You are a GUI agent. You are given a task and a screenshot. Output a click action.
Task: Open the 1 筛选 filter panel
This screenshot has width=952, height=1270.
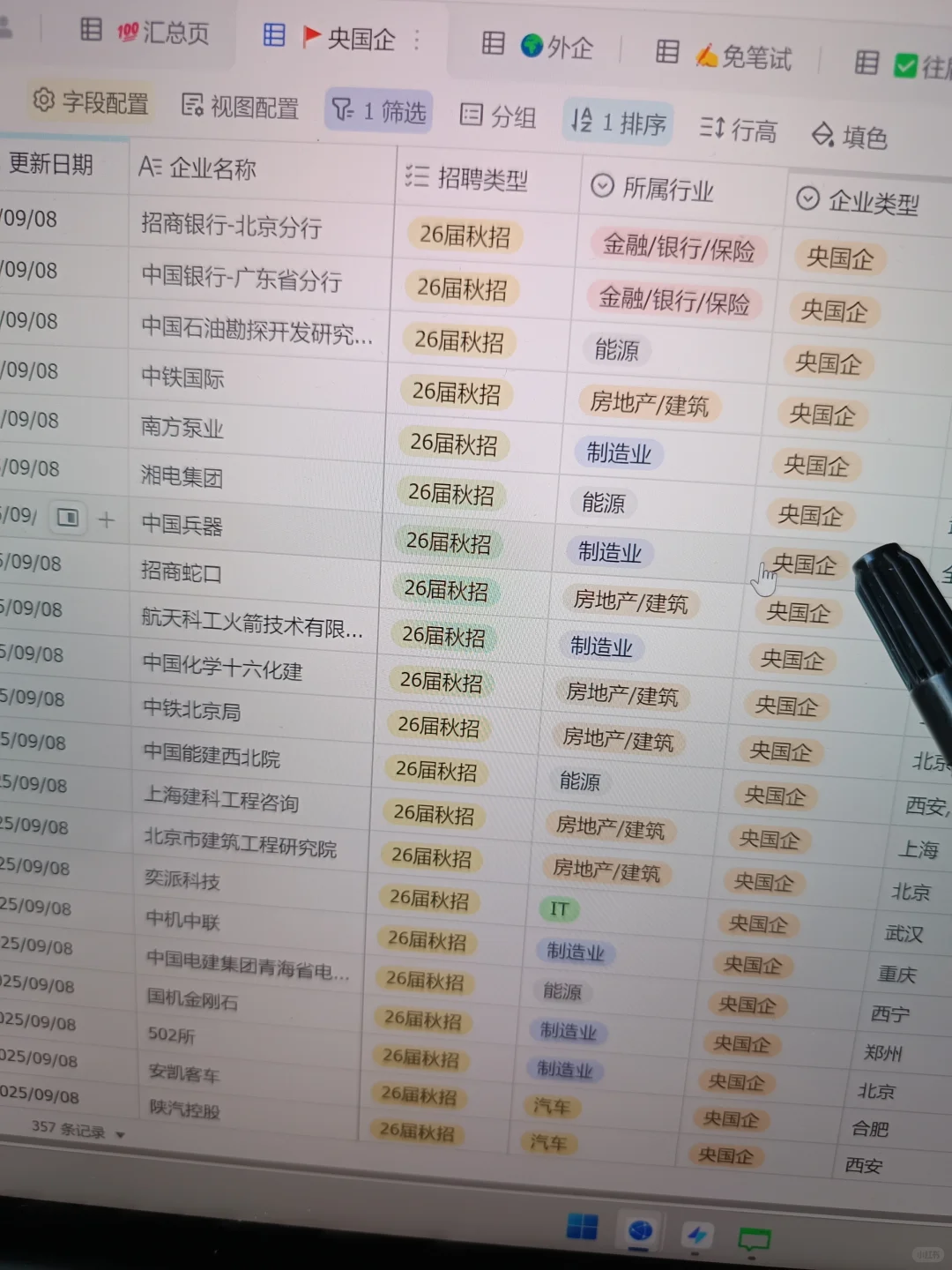[378, 111]
